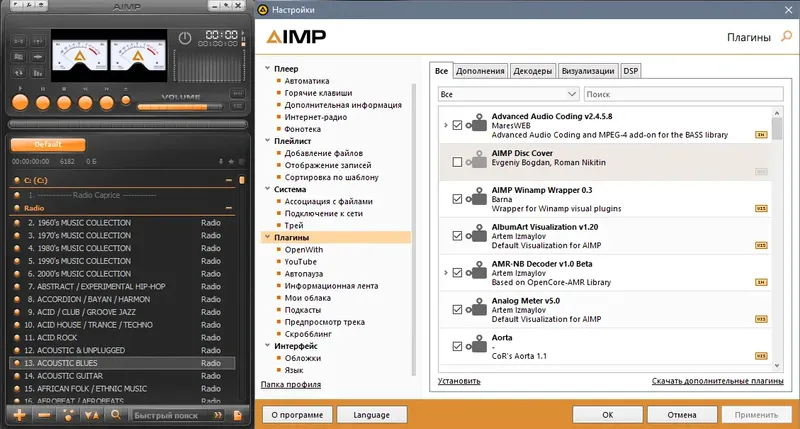
Task: Click the plugin list vertical scrollbar
Action: [777, 238]
